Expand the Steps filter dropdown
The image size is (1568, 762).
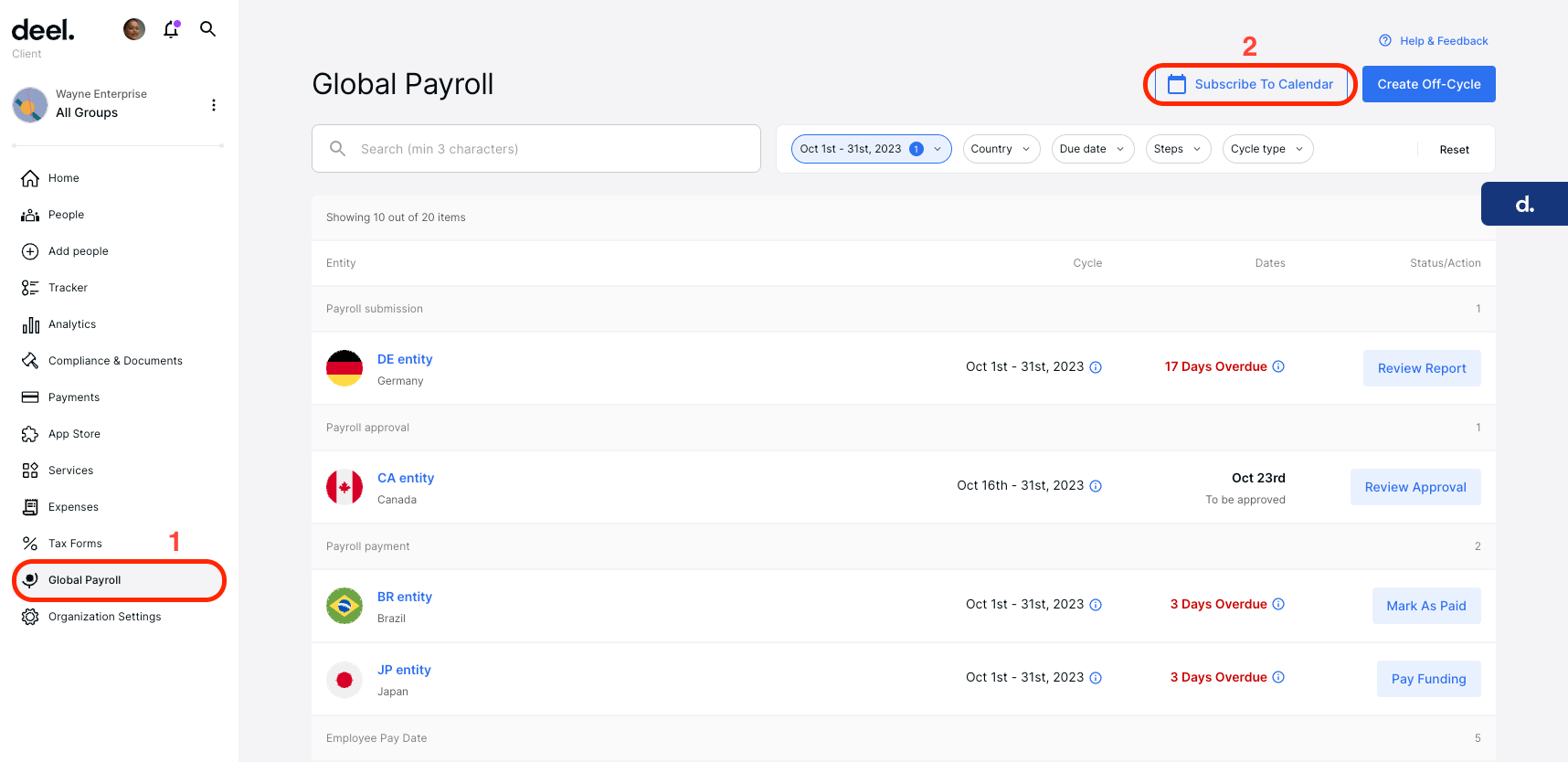[x=1179, y=149]
